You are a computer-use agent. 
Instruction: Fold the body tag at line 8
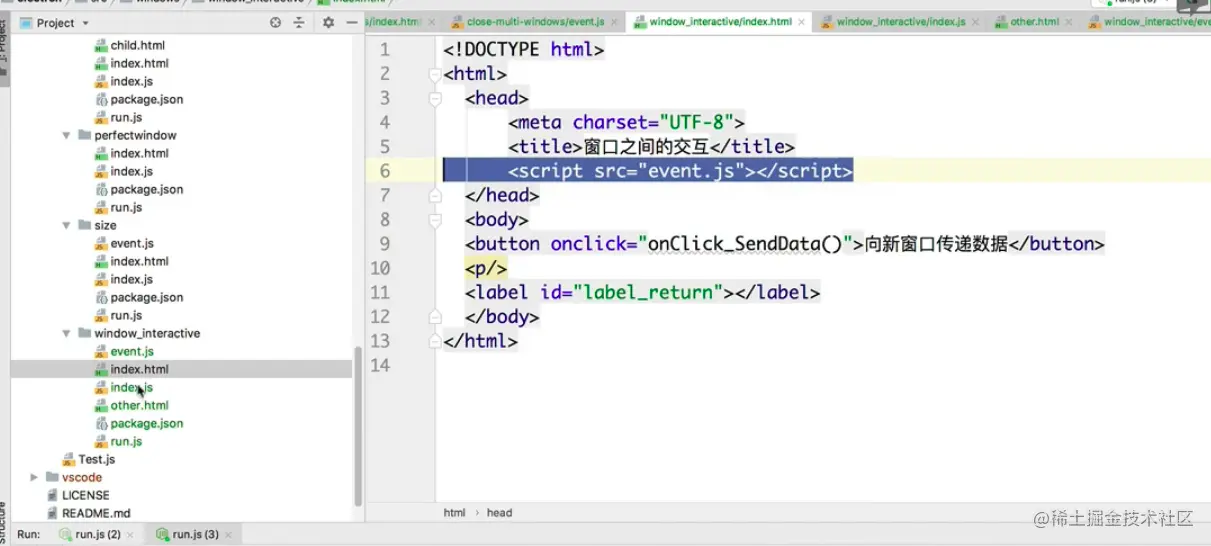435,220
